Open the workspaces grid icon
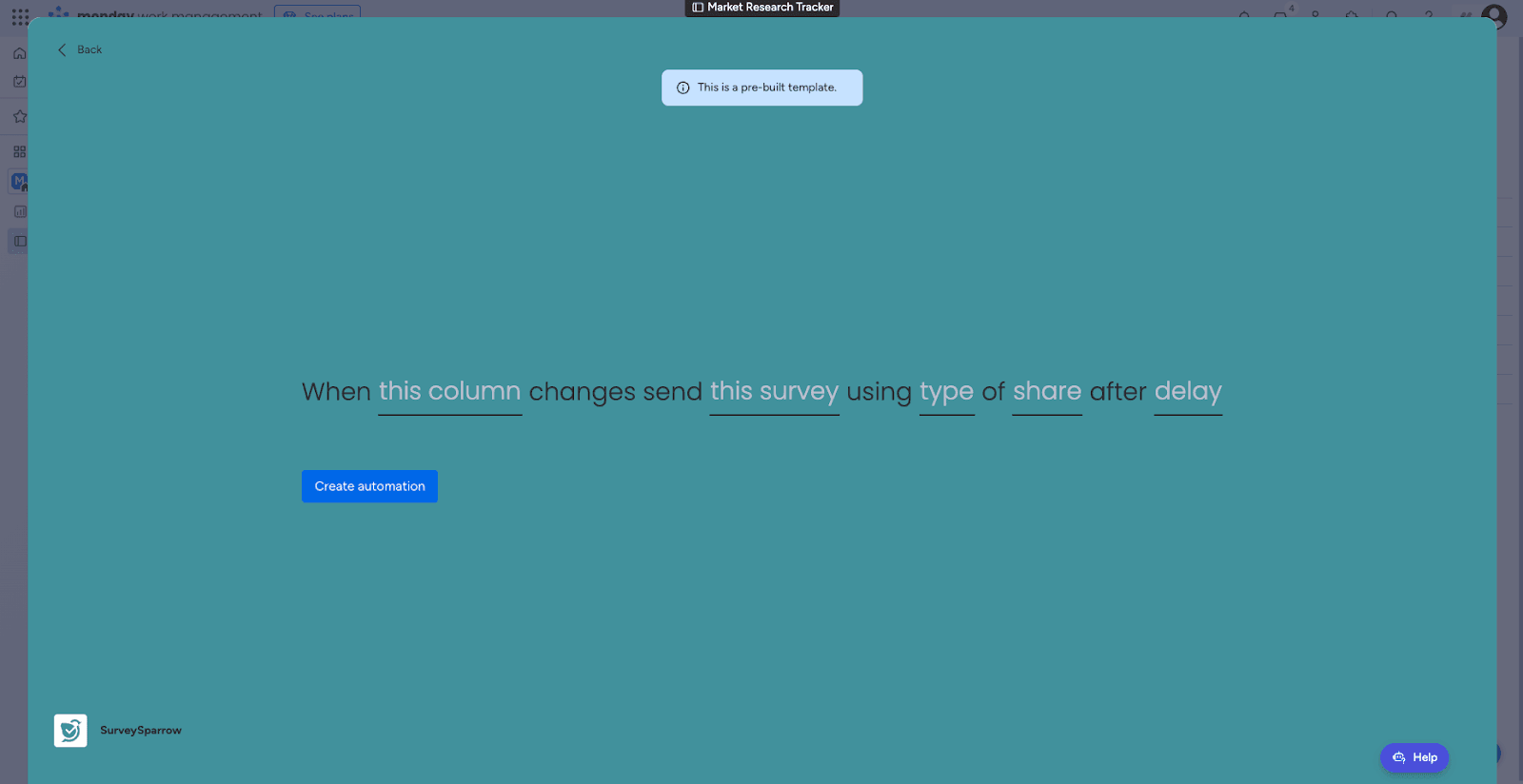This screenshot has width=1523, height=784. tap(19, 152)
